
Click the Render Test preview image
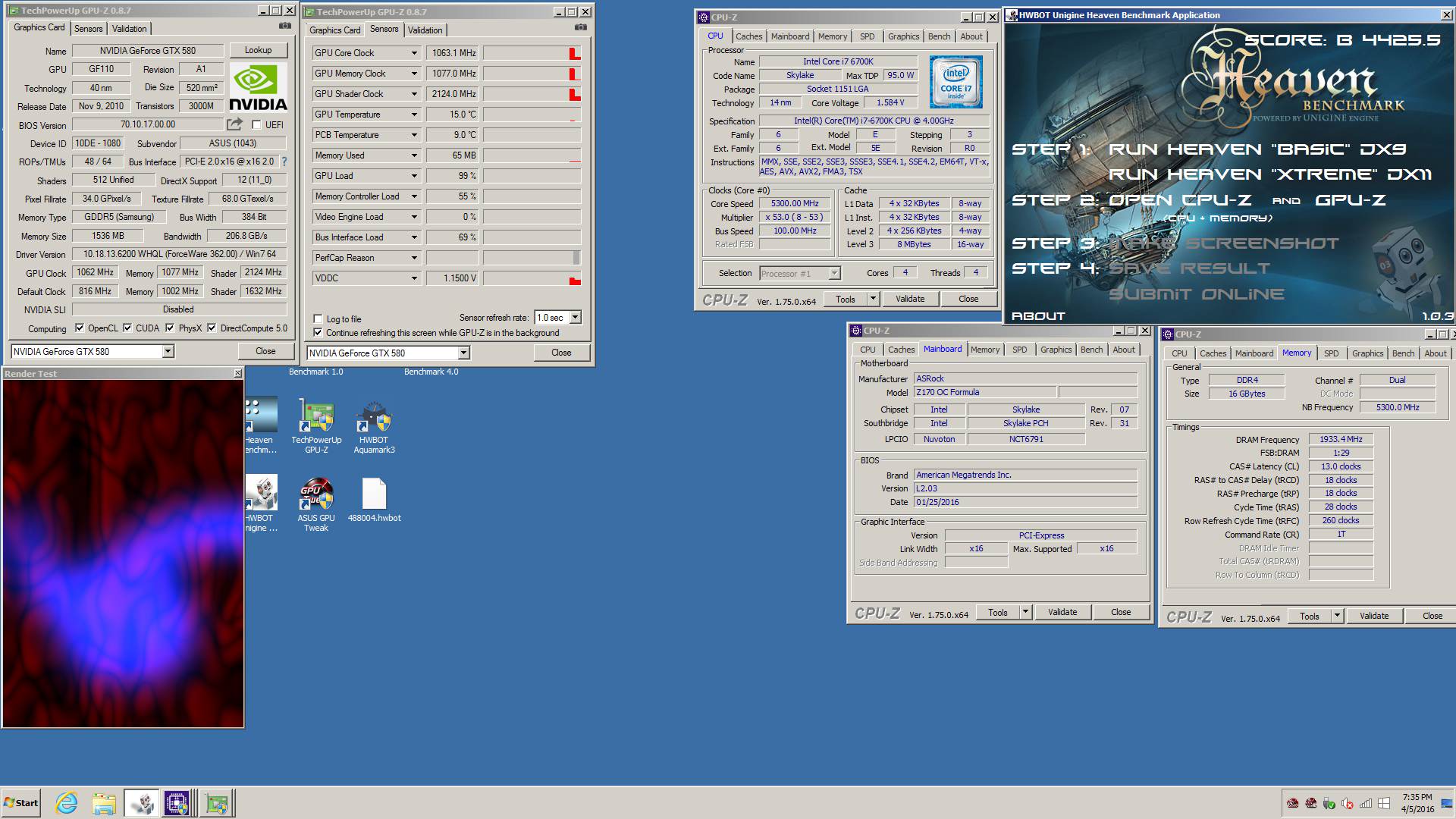(x=123, y=553)
